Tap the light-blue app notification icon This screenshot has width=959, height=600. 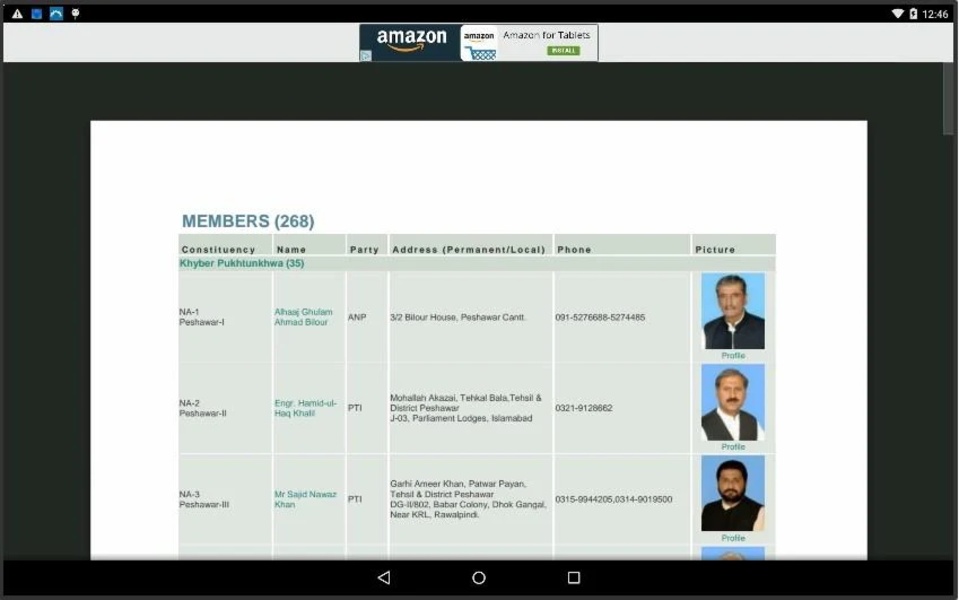click(x=56, y=13)
